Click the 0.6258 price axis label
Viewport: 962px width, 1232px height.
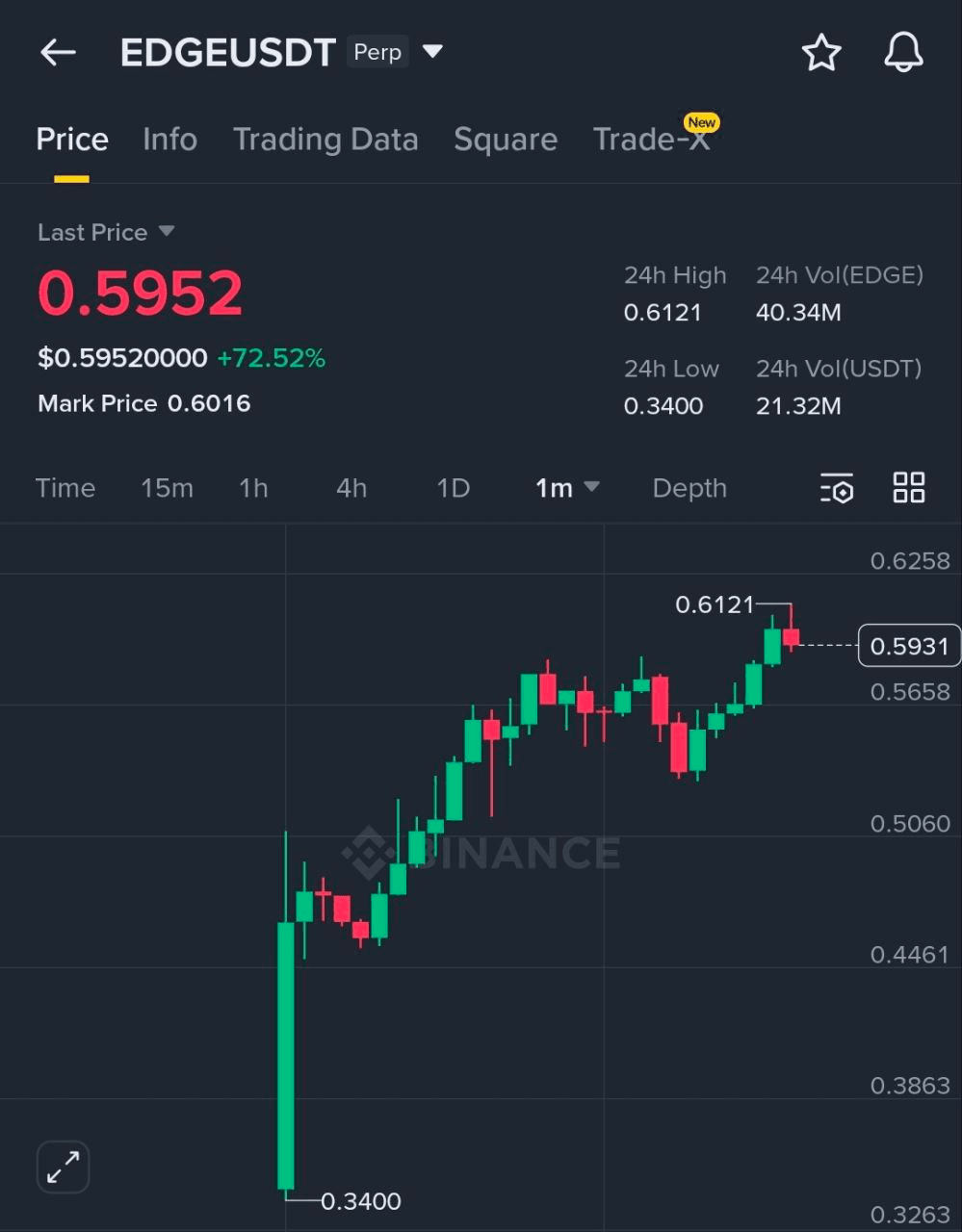[x=910, y=561]
